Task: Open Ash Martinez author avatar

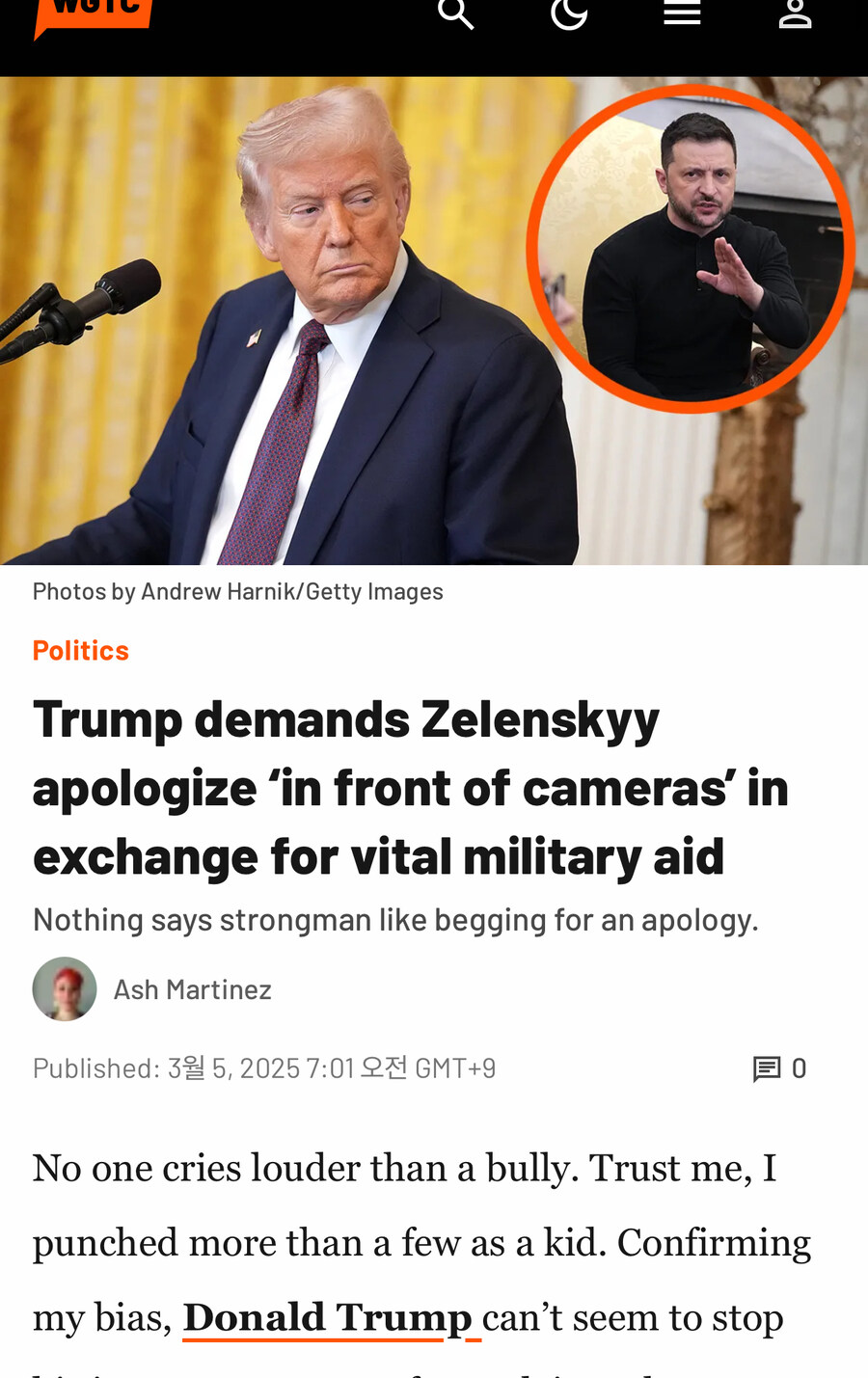Action: [65, 988]
